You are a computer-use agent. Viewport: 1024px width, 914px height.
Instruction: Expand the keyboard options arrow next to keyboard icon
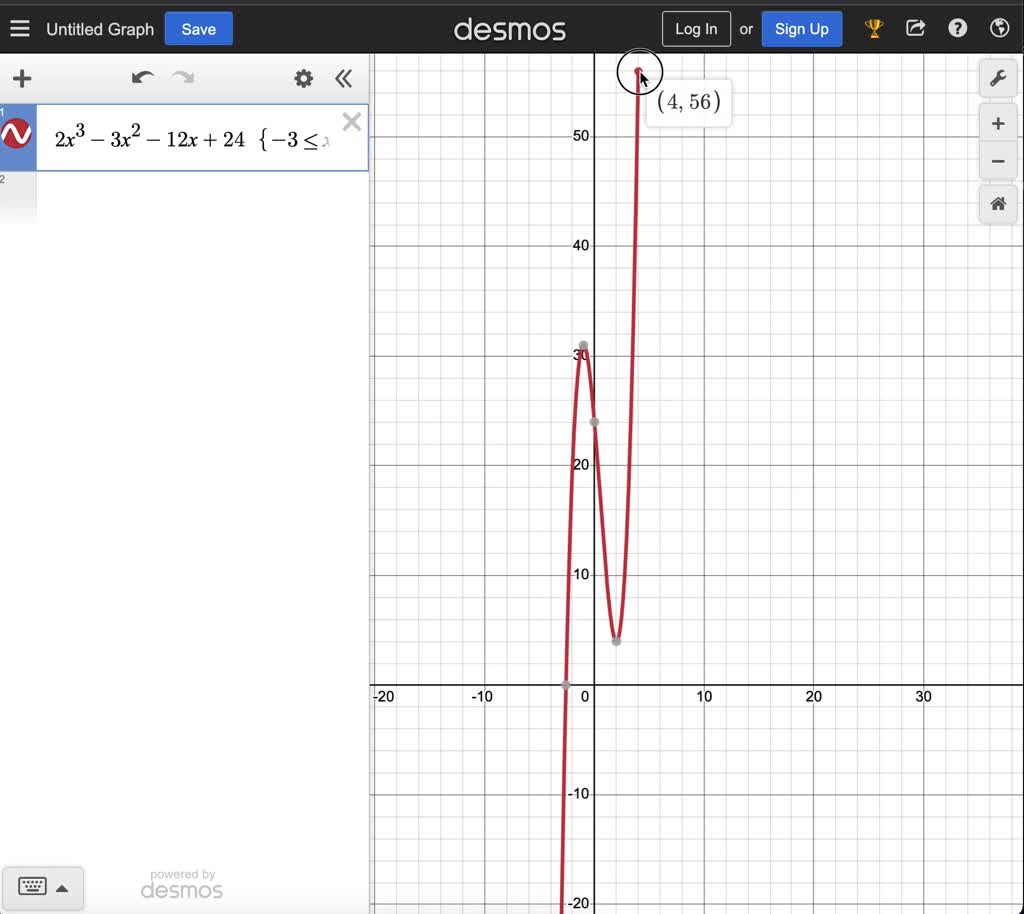[60, 887]
